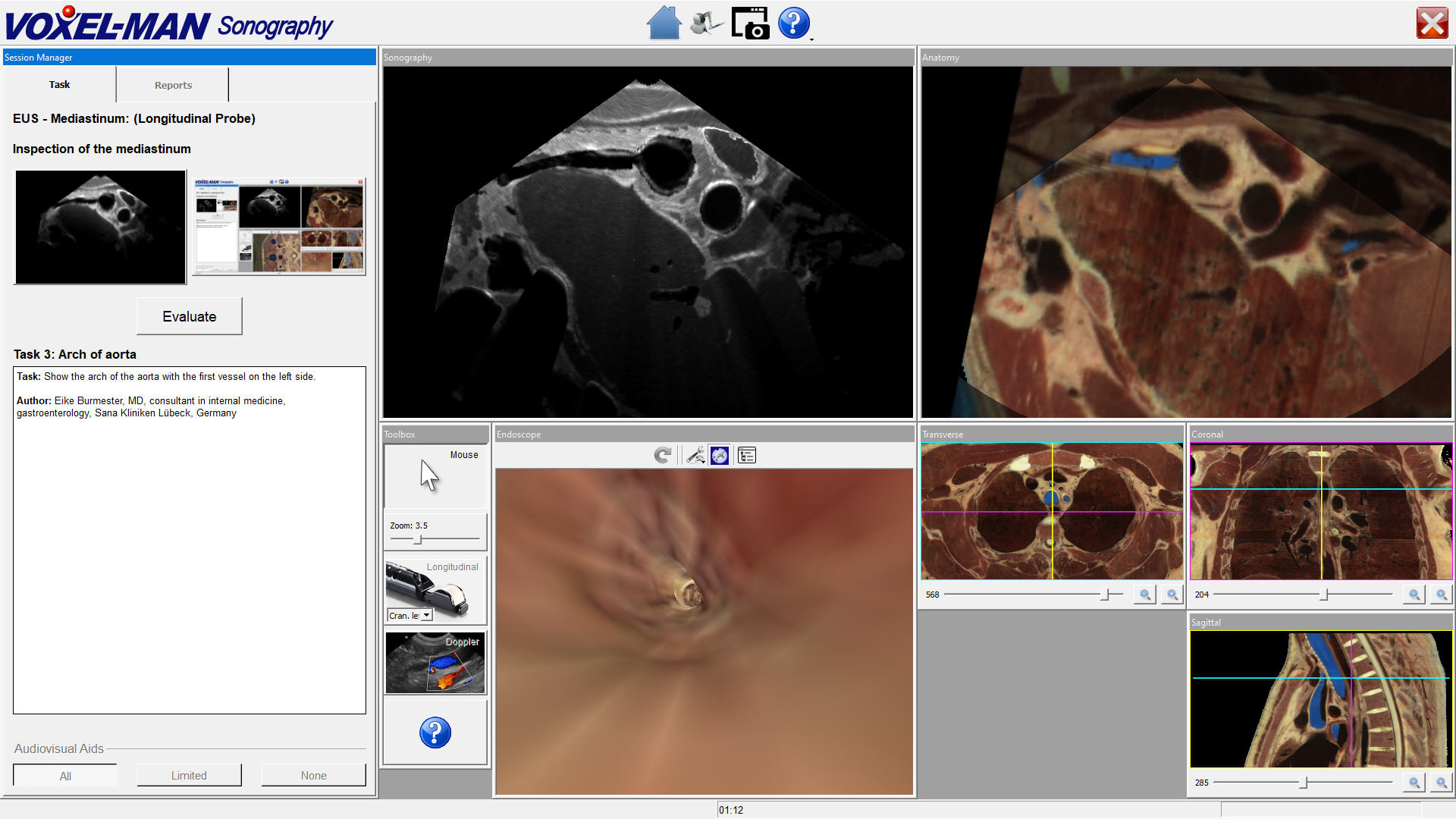The height and width of the screenshot is (819, 1456).
Task: Set Audiovisual Aids to All
Action: pyautogui.click(x=65, y=776)
